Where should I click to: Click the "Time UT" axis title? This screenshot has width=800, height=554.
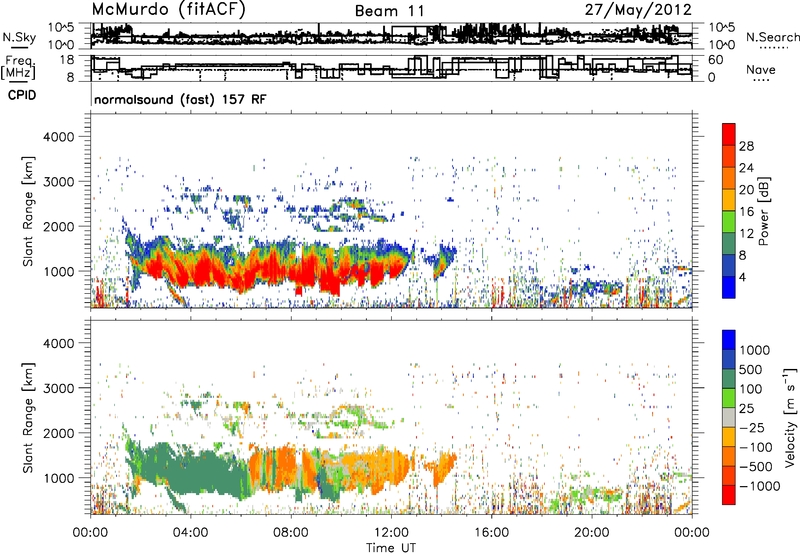coord(391,547)
